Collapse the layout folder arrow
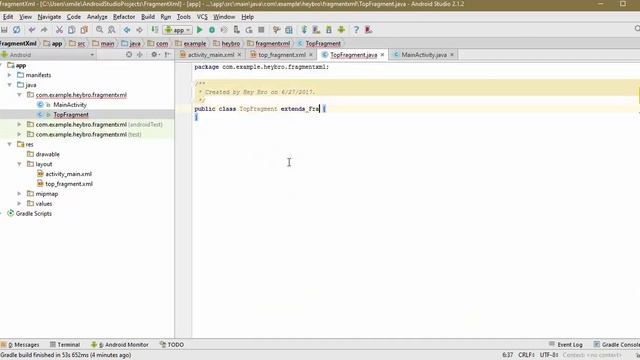Image resolution: width=640 pixels, height=360 pixels. [19, 164]
